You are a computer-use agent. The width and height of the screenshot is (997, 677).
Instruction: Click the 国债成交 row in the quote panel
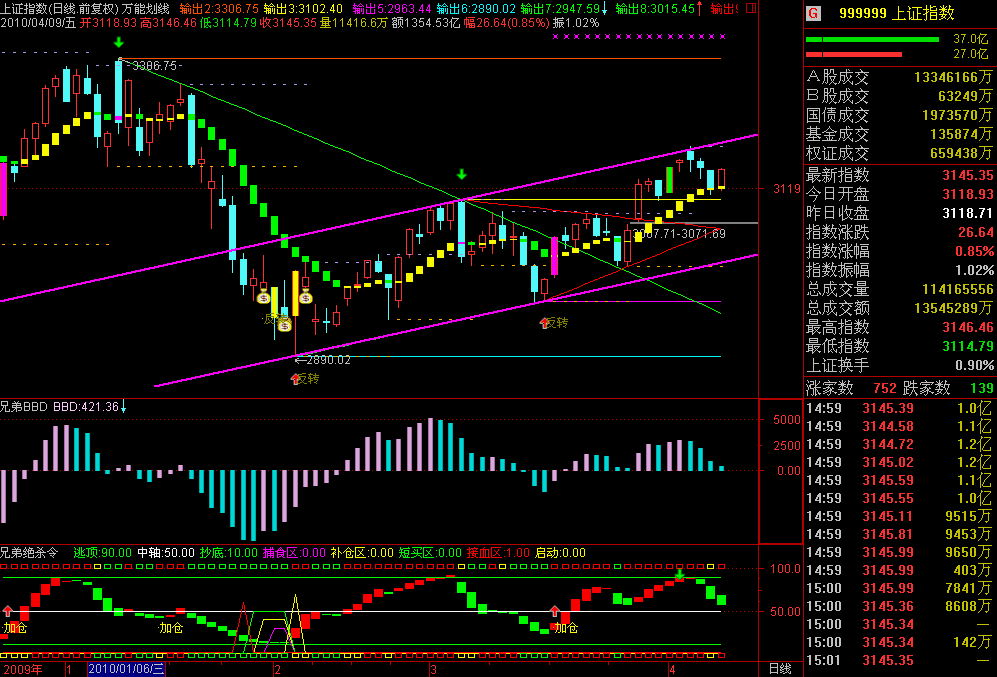point(900,116)
